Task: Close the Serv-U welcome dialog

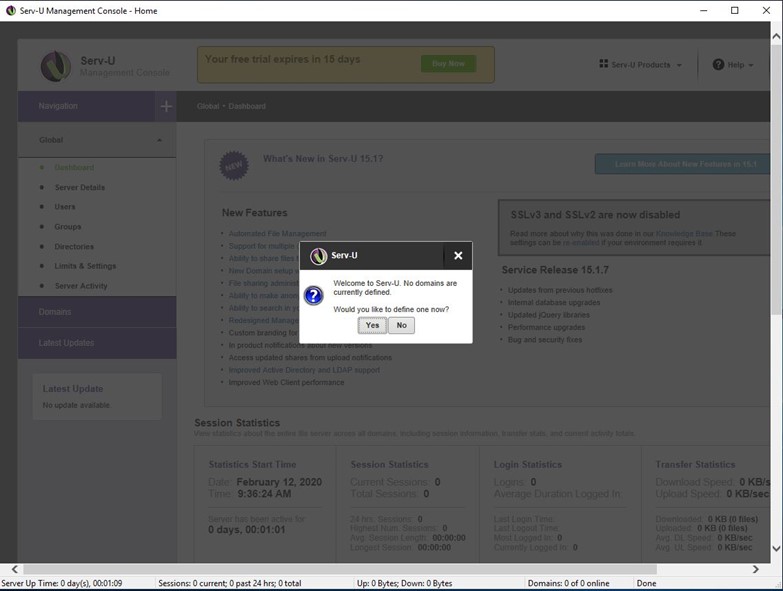Action: [x=458, y=256]
